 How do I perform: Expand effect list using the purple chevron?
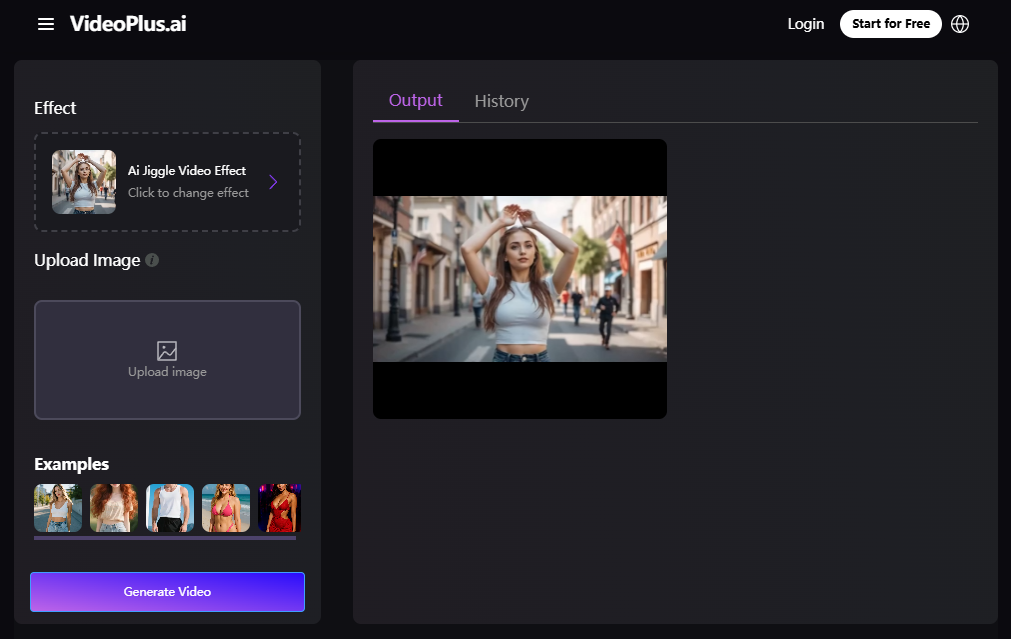tap(273, 182)
